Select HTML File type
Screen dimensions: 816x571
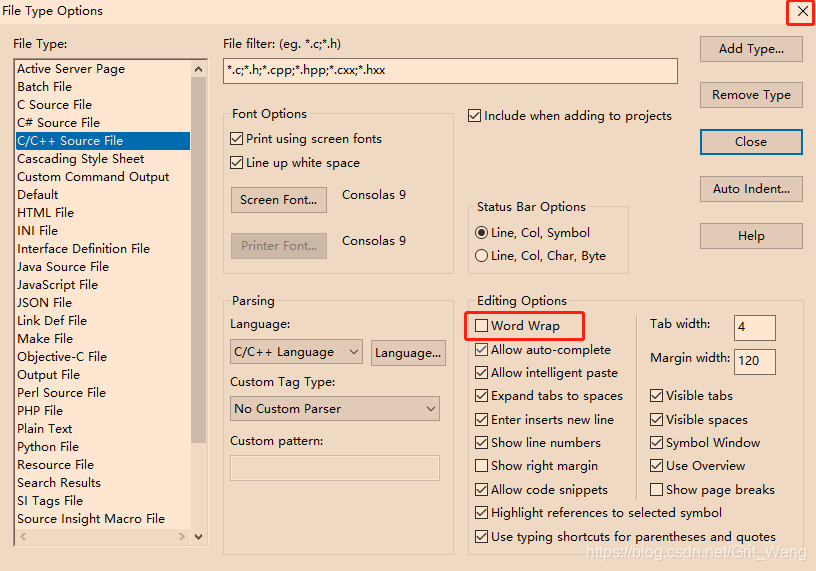click(x=103, y=213)
